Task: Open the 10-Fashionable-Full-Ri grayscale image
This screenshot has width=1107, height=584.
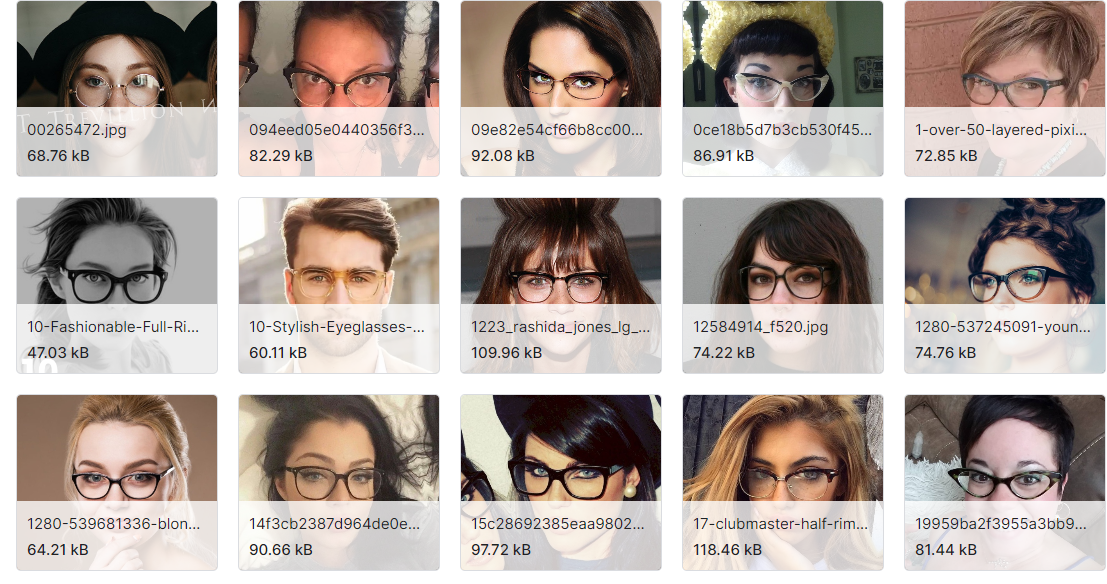Action: coord(116,285)
